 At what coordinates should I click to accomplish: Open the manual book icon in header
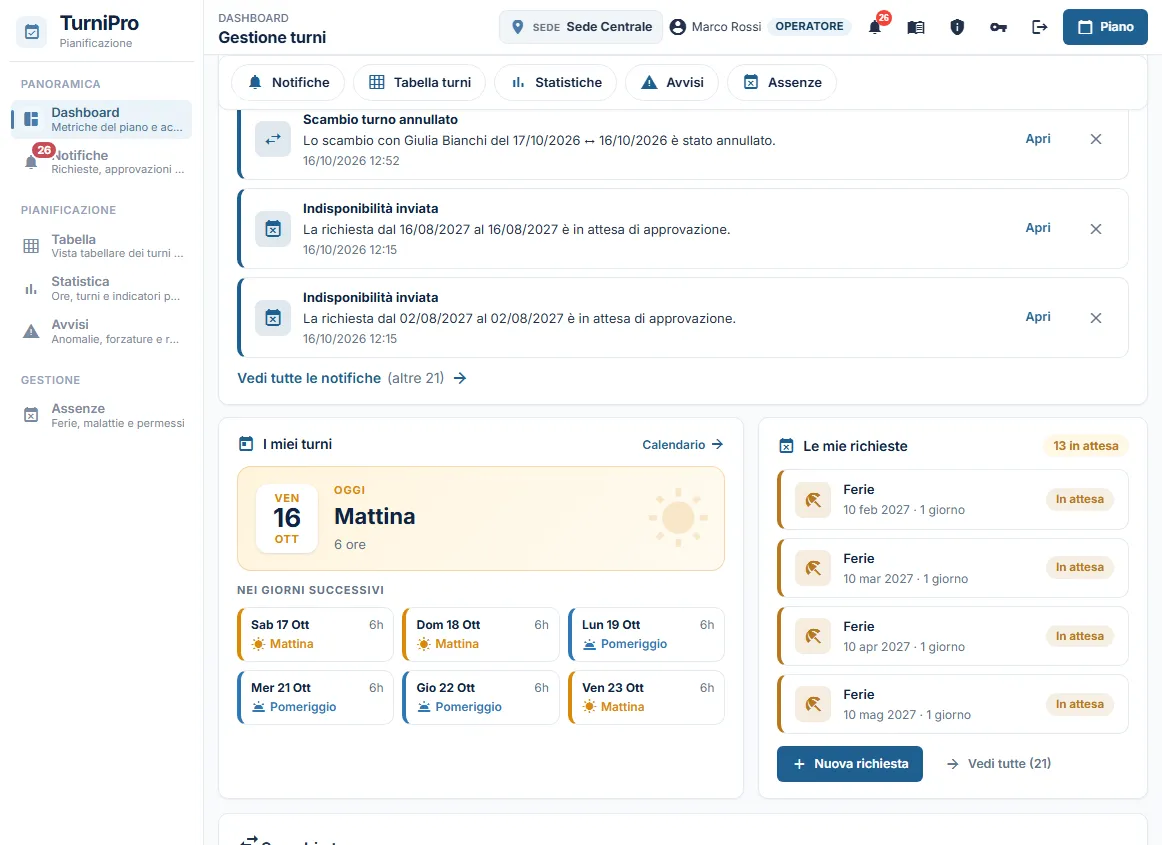tap(916, 27)
